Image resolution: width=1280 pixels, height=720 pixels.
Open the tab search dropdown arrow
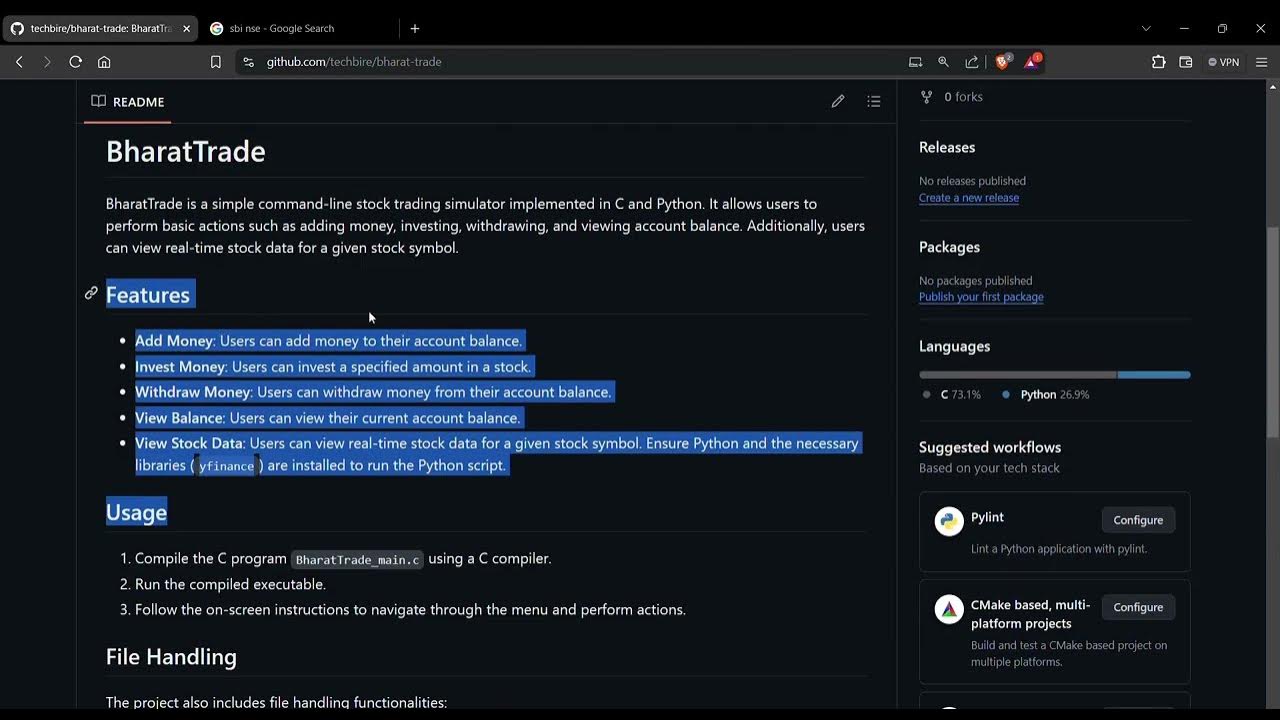(1146, 28)
